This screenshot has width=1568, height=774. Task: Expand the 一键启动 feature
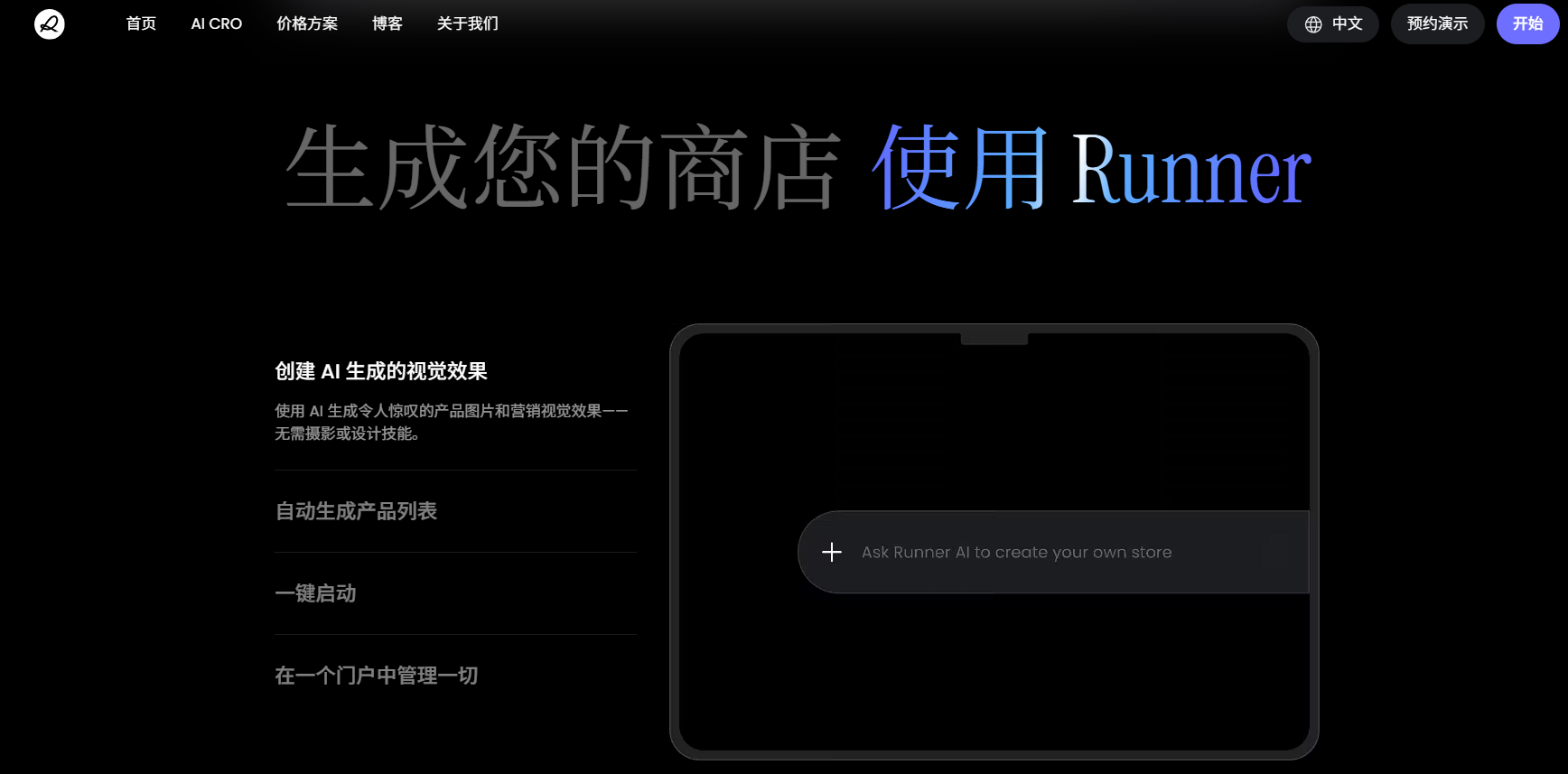(315, 593)
